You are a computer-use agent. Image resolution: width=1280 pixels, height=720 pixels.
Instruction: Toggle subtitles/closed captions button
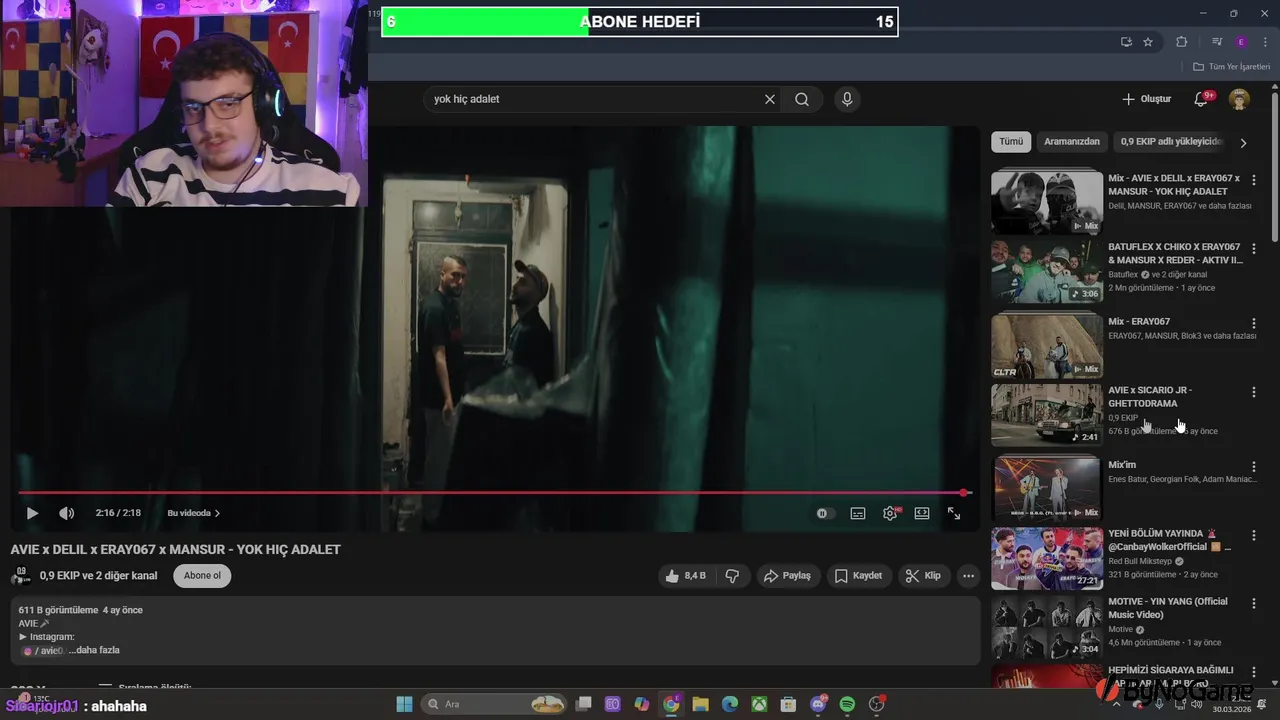click(x=858, y=513)
